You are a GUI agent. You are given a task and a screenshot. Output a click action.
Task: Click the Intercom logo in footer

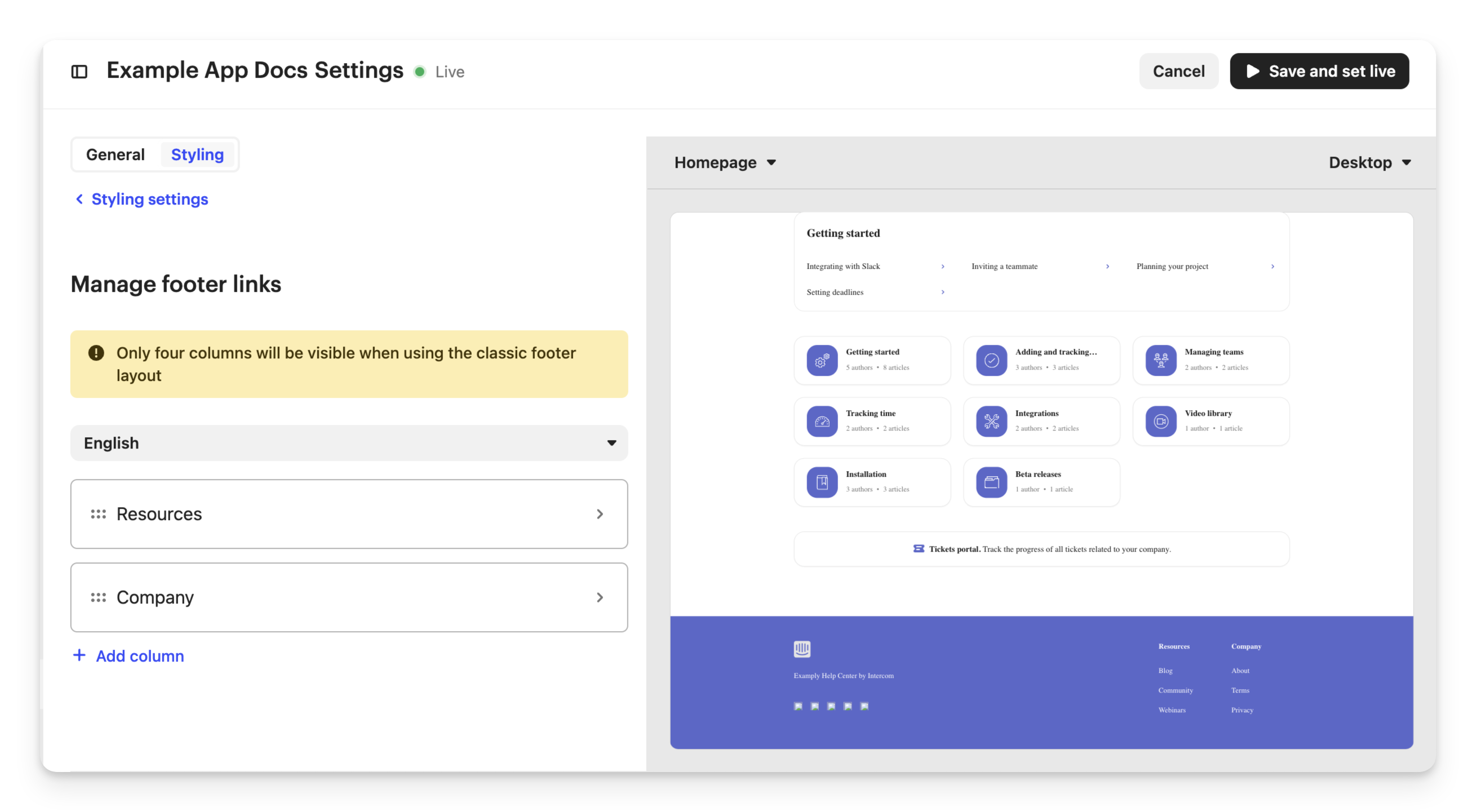click(x=801, y=649)
